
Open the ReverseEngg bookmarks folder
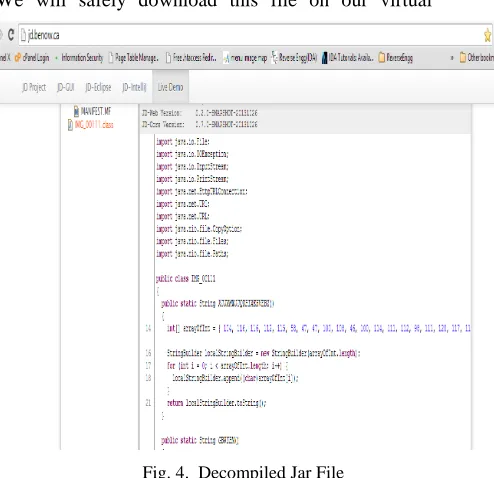[x=396, y=58]
